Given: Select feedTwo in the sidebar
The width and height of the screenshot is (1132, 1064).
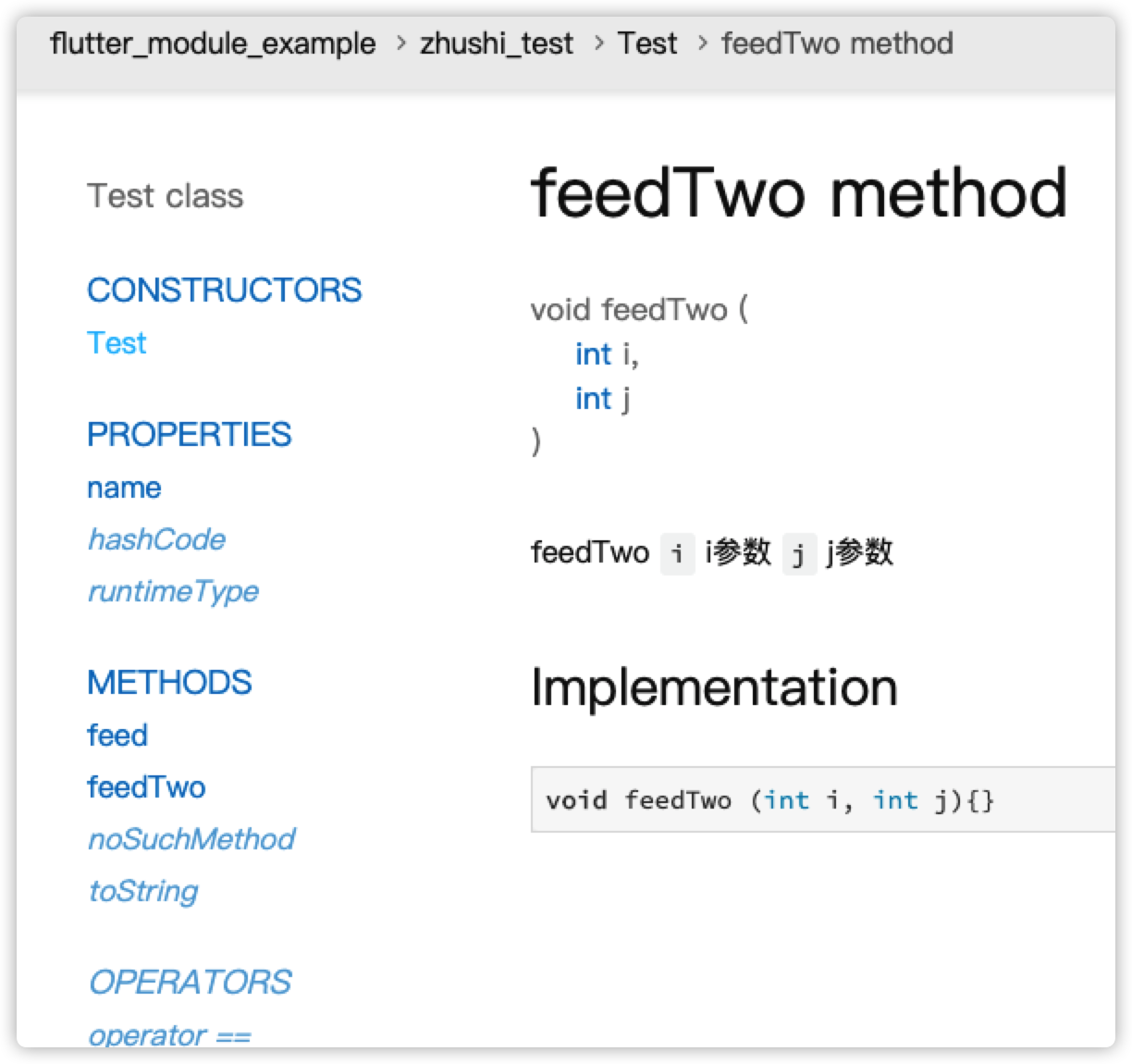Looking at the screenshot, I should (146, 786).
